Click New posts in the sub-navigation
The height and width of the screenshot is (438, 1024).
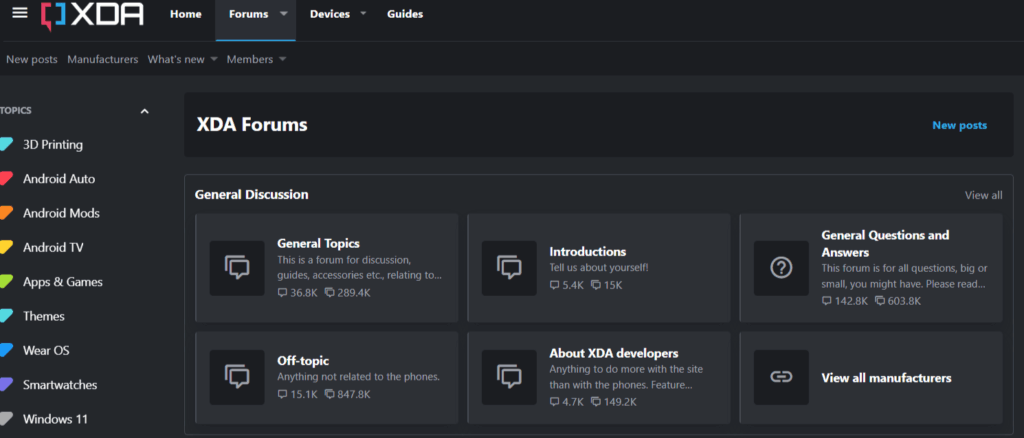pos(32,59)
